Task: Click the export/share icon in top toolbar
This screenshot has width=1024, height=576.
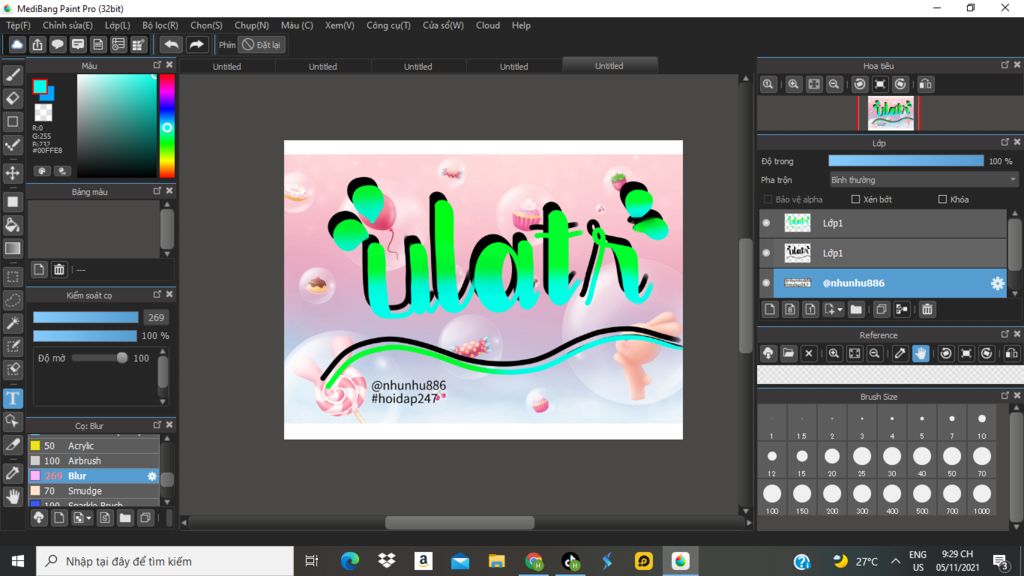Action: click(37, 44)
